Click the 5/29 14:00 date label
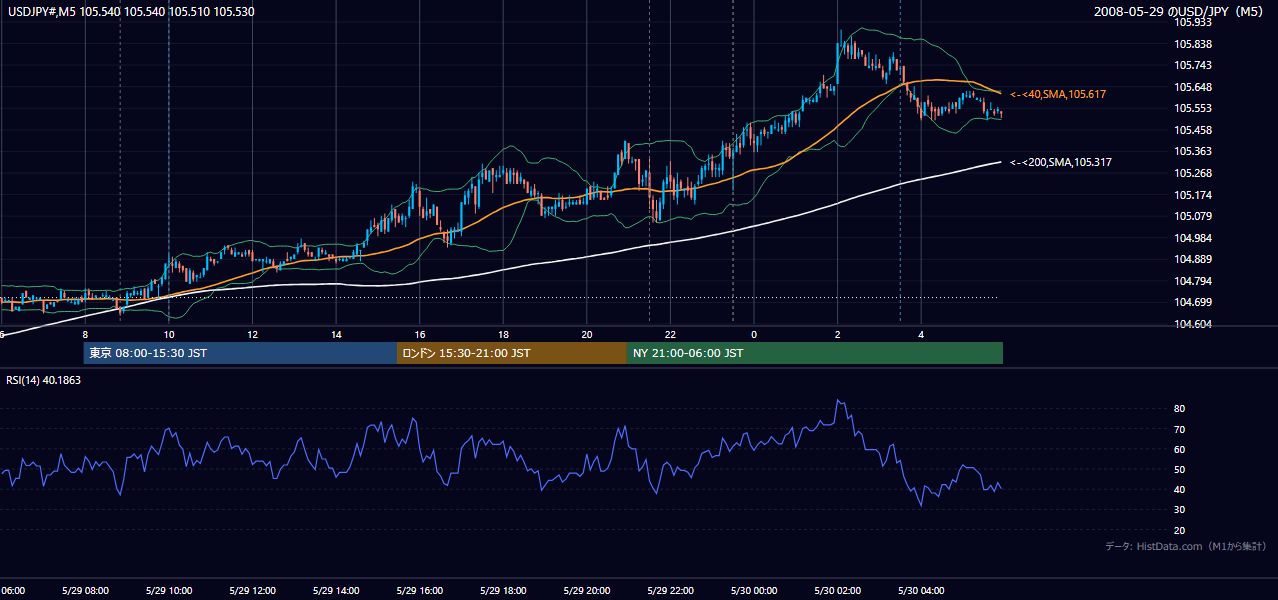 [336, 591]
